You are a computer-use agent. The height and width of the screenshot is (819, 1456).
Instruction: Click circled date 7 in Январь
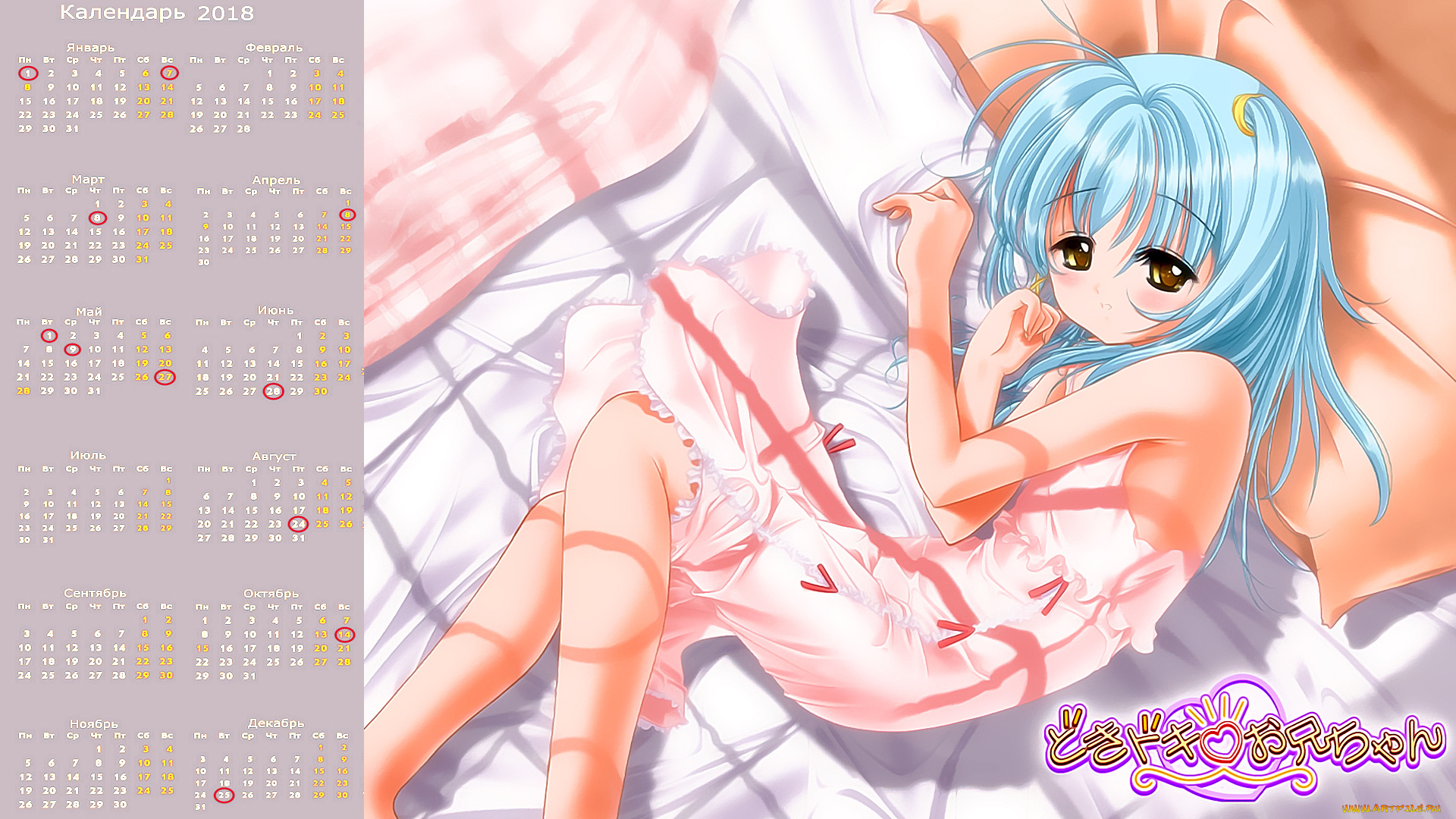(169, 74)
